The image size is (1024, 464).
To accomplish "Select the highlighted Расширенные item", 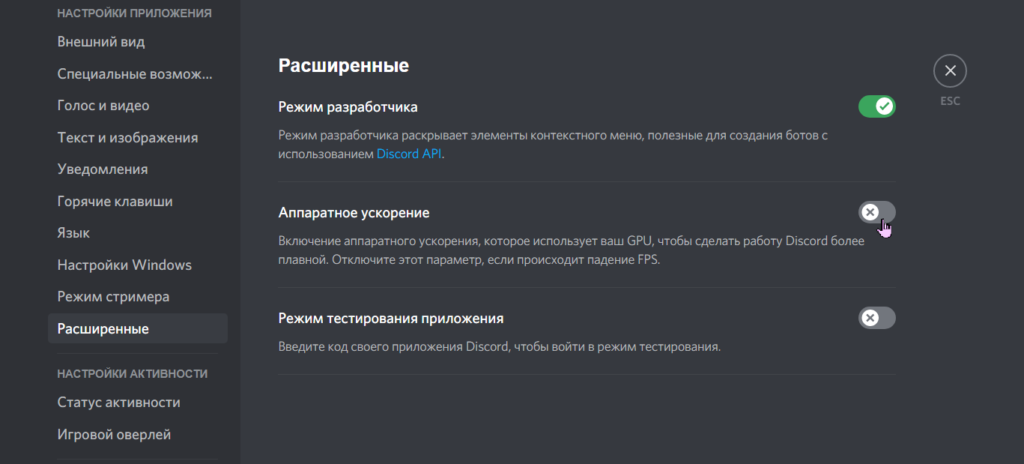I will [x=103, y=329].
